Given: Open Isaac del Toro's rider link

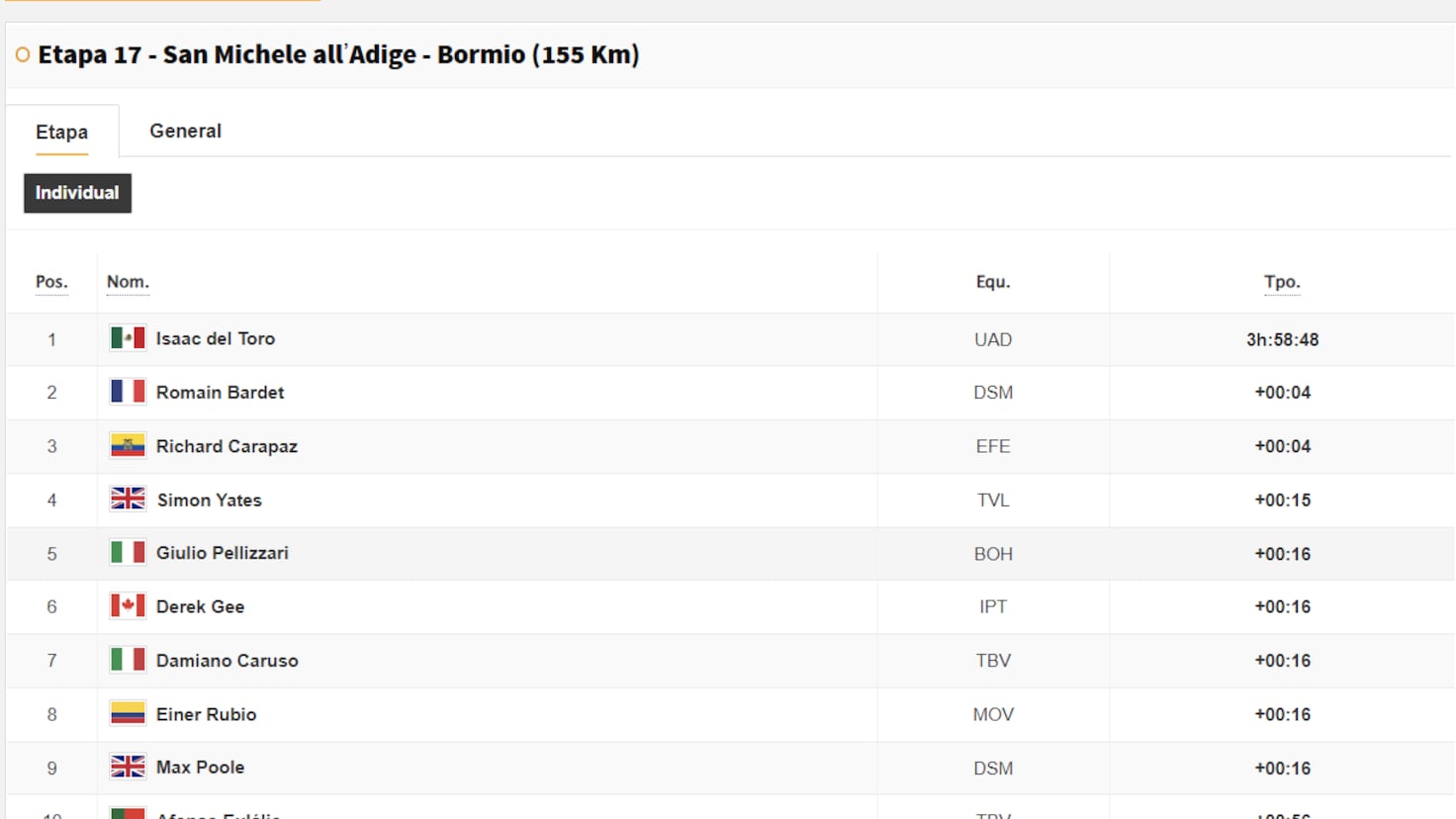Looking at the screenshot, I should [x=215, y=338].
